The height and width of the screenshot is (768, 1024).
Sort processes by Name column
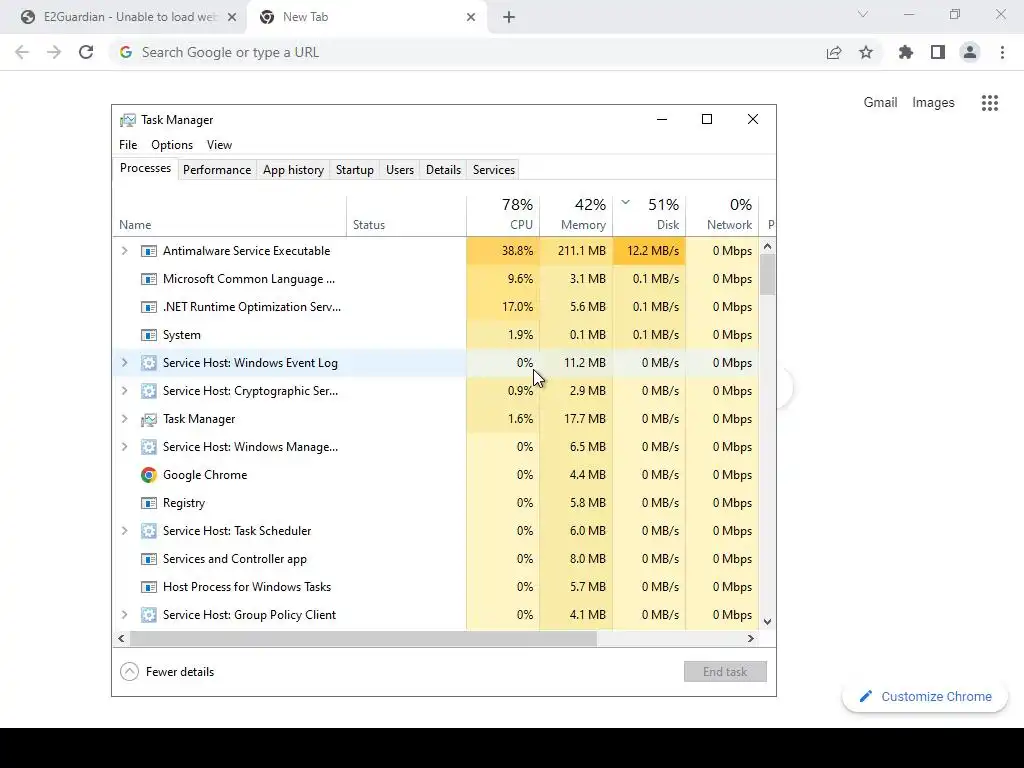coord(229,216)
